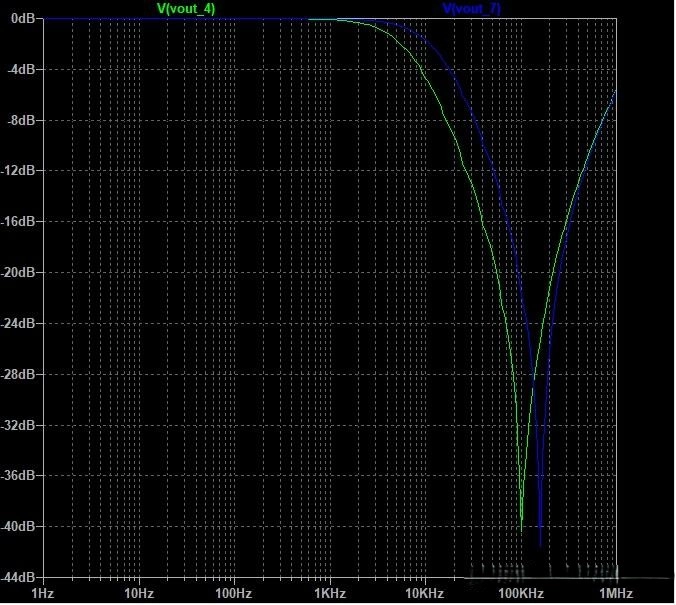Click the 100KHz frequency axis label
676x605 pixels.
(520, 593)
